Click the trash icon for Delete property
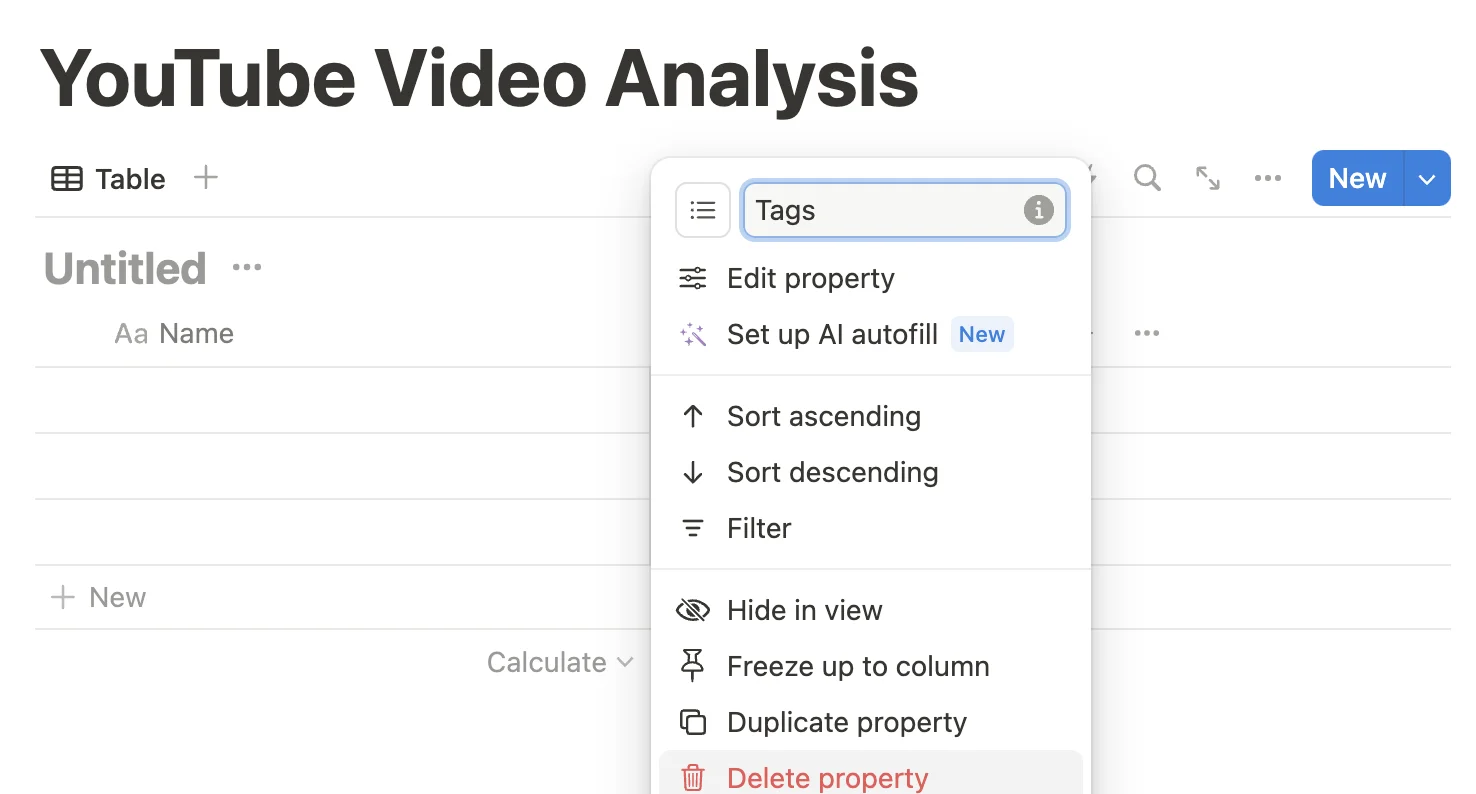1476x794 pixels. (693, 778)
